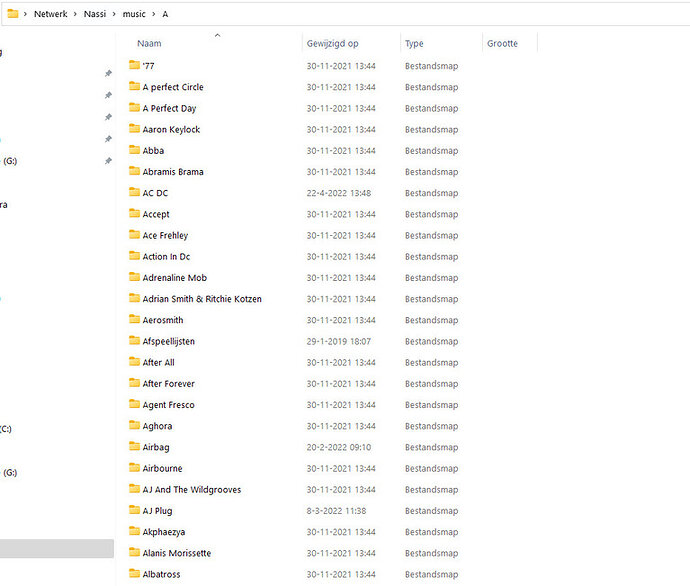Go to the music folder in path

coord(134,14)
